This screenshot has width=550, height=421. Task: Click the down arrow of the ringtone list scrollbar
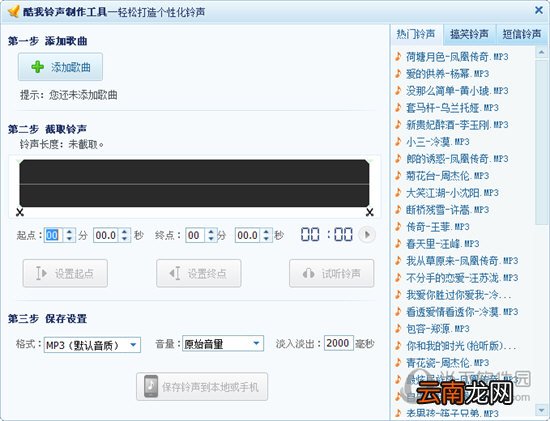[541, 409]
